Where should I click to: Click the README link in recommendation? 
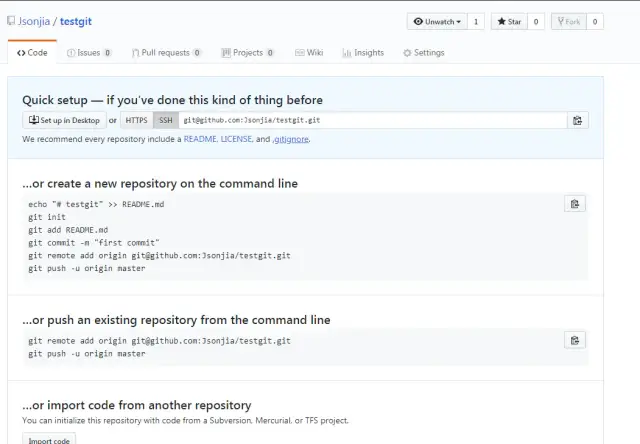198,139
